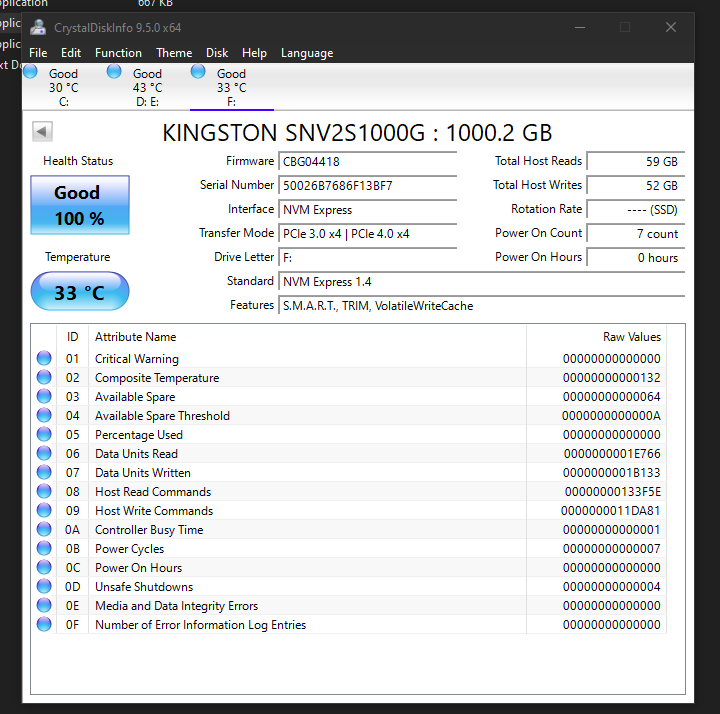Click the 33 °C temperature button
Image resolution: width=720 pixels, height=714 pixels.
80,291
